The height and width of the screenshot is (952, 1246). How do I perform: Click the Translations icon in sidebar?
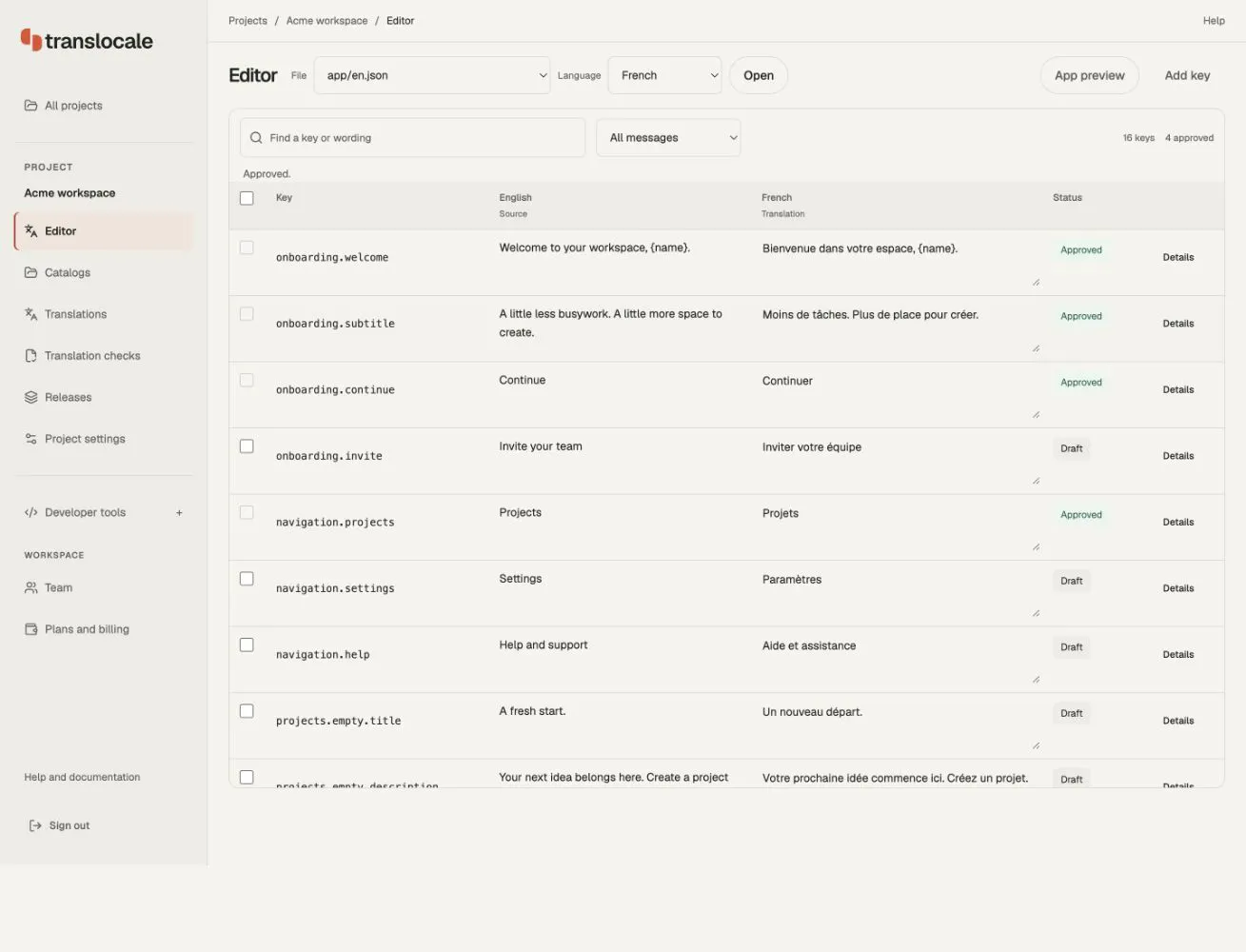(x=31, y=314)
